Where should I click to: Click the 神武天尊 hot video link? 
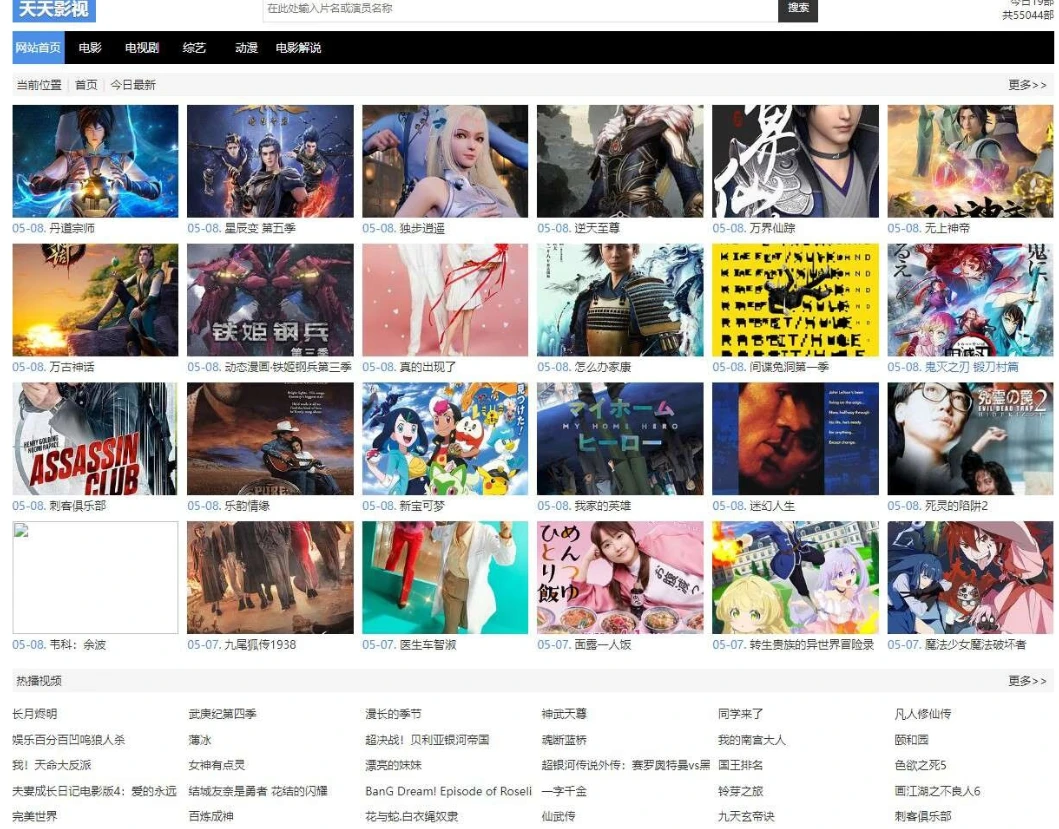pos(564,713)
